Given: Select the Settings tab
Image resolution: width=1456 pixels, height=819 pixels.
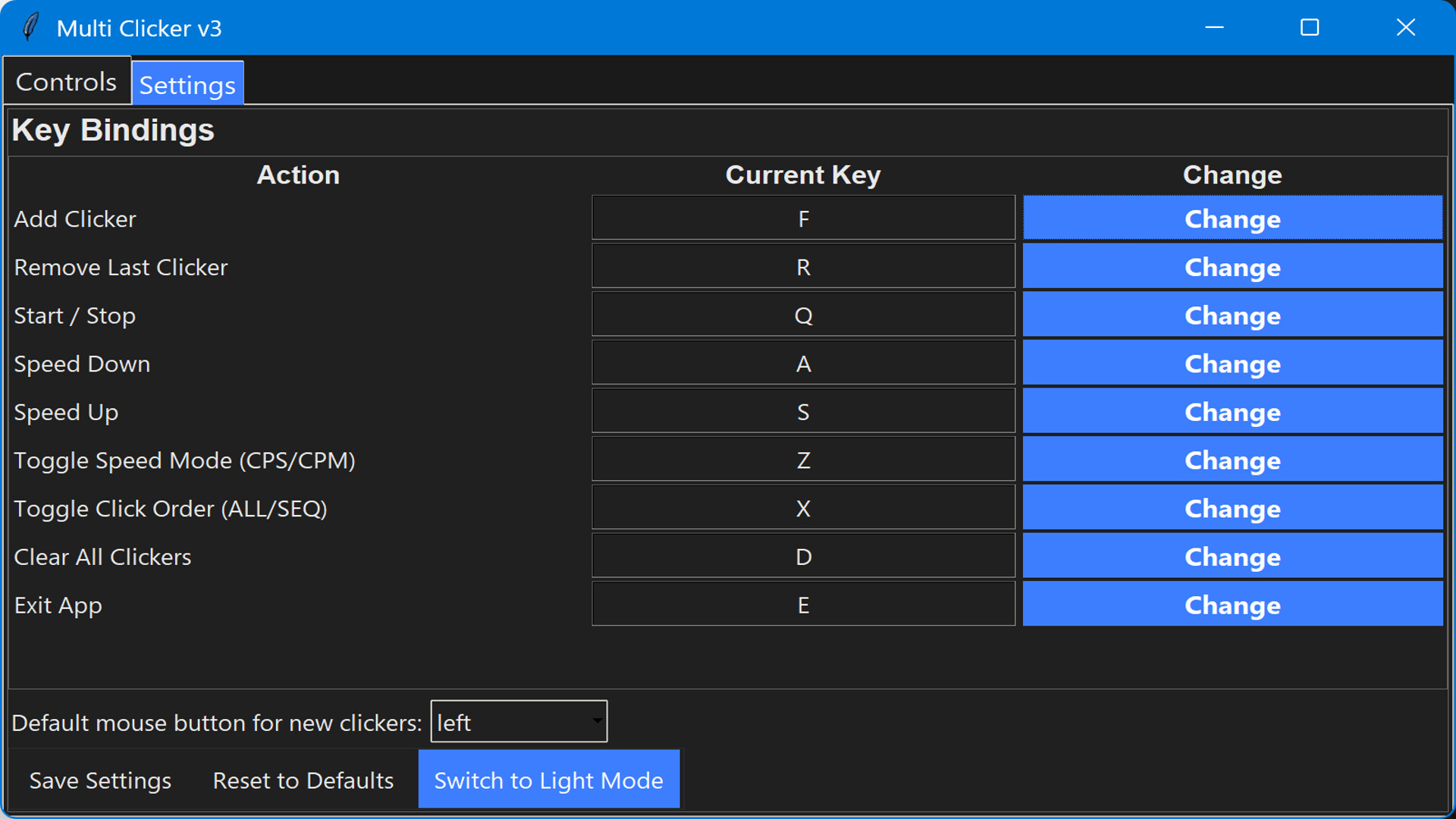Looking at the screenshot, I should [187, 84].
